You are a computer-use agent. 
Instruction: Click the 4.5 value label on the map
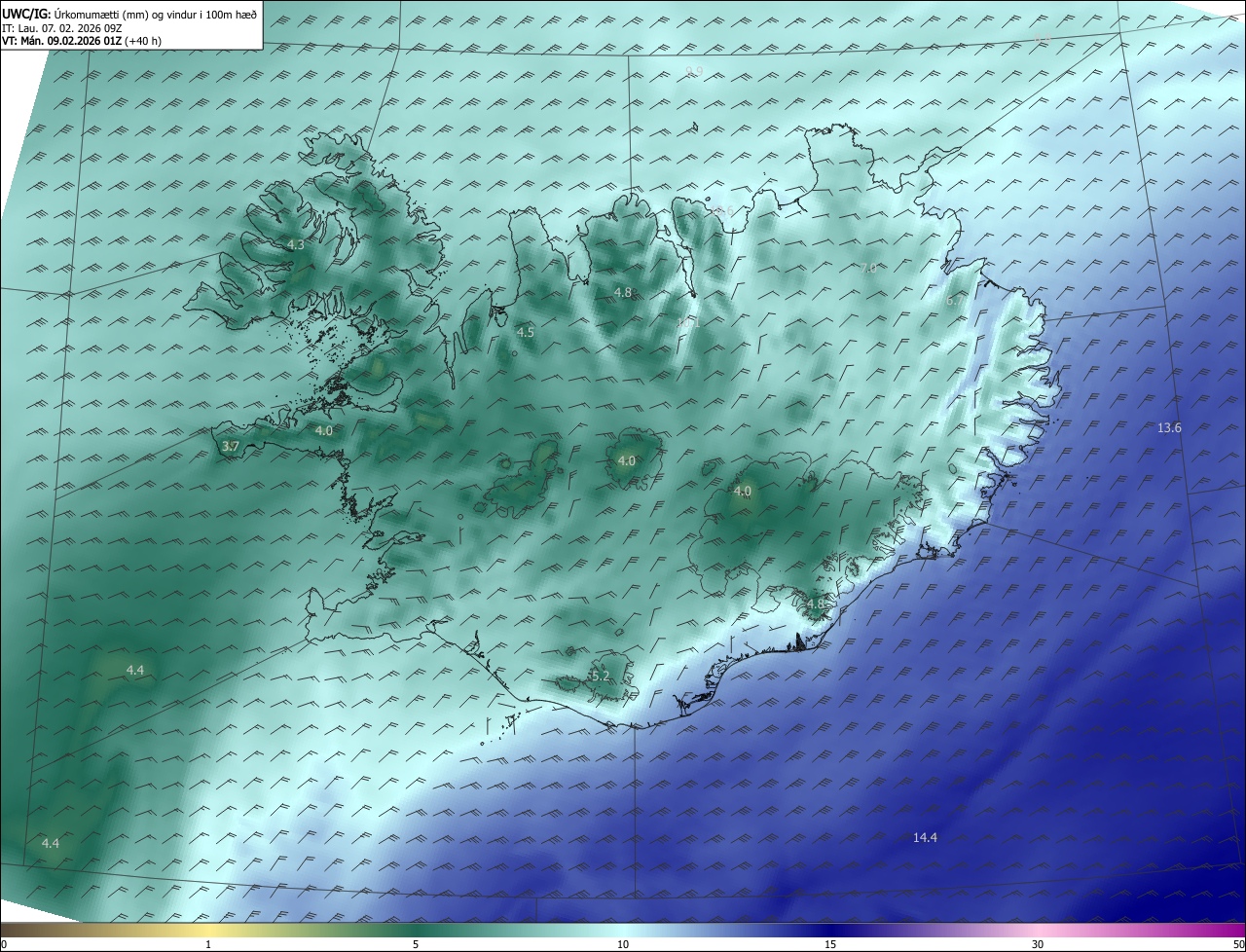(x=526, y=333)
